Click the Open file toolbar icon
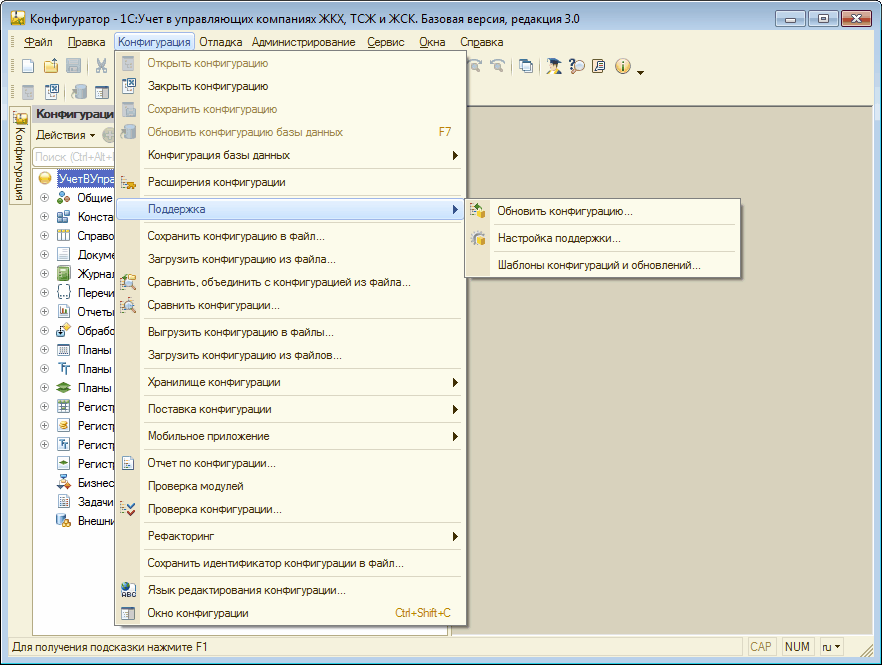 tap(51, 66)
